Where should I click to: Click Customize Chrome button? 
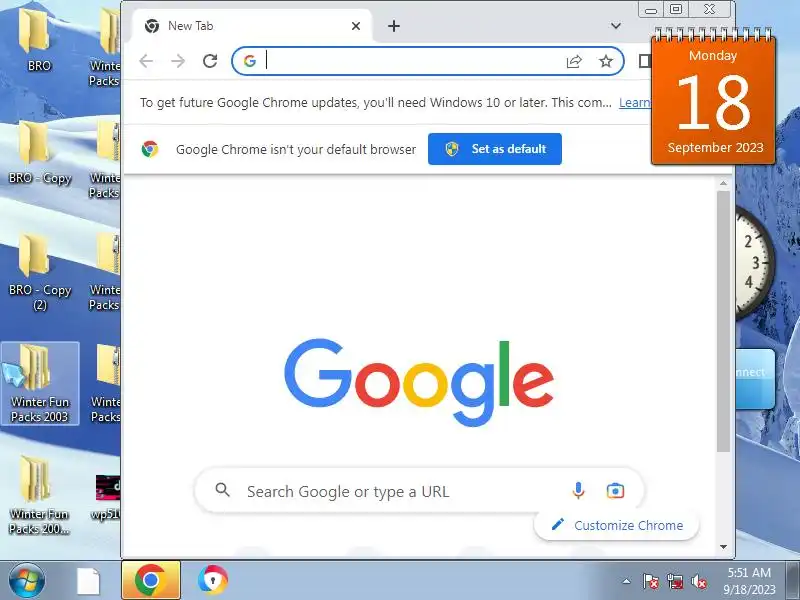coord(616,525)
